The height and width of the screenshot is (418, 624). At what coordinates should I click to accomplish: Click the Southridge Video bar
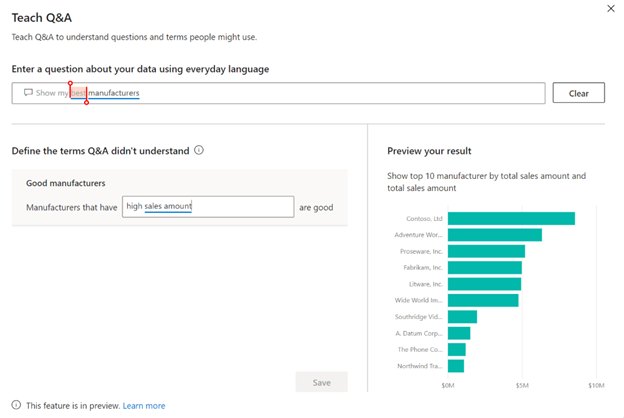[x=462, y=317]
